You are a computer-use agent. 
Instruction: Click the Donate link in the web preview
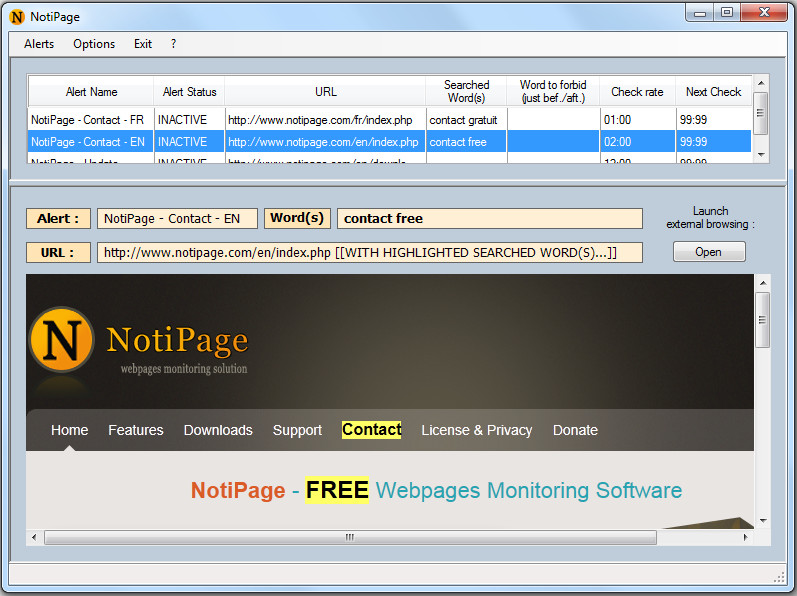pos(575,430)
